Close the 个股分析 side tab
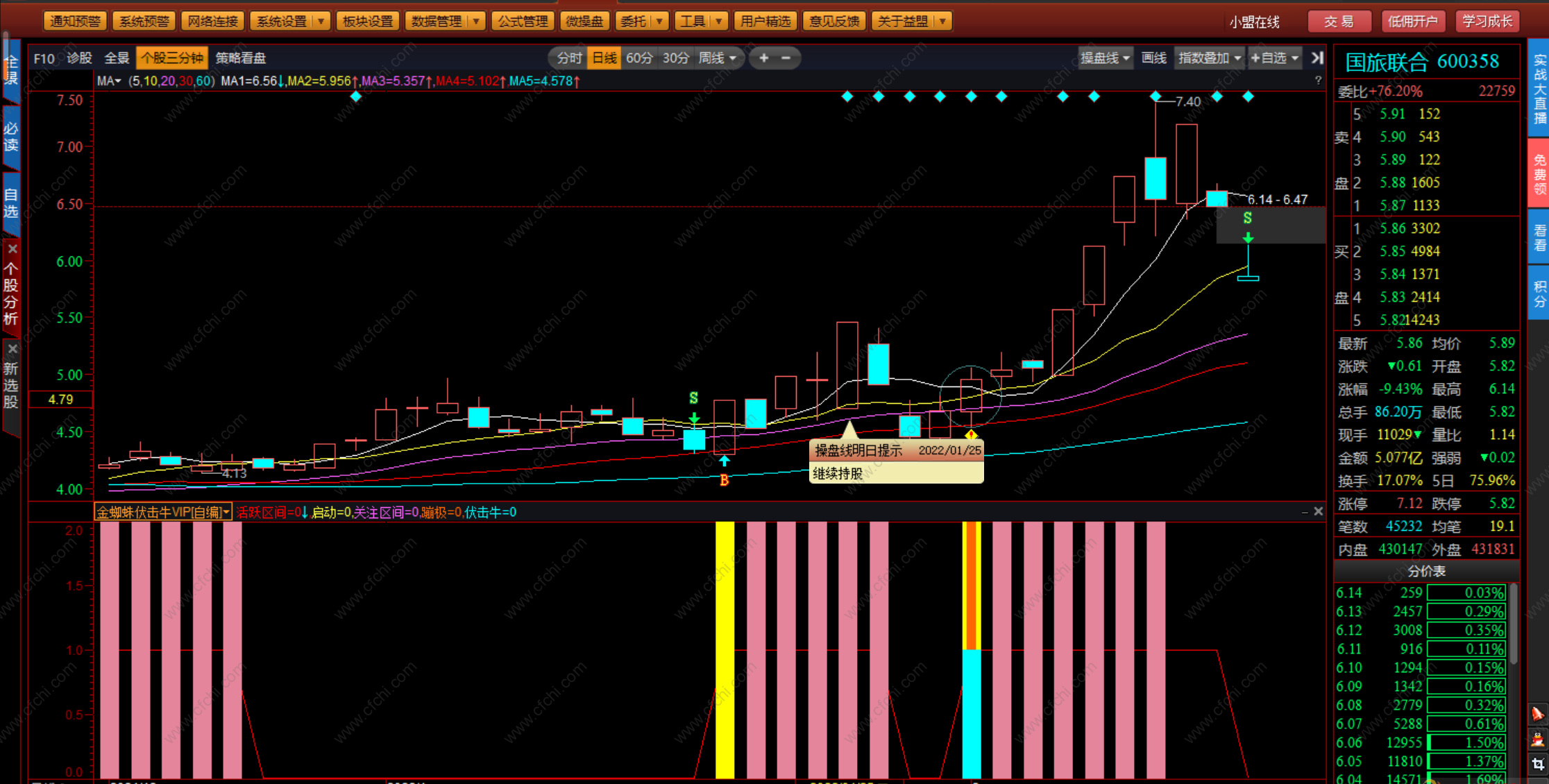 pyautogui.click(x=12, y=249)
